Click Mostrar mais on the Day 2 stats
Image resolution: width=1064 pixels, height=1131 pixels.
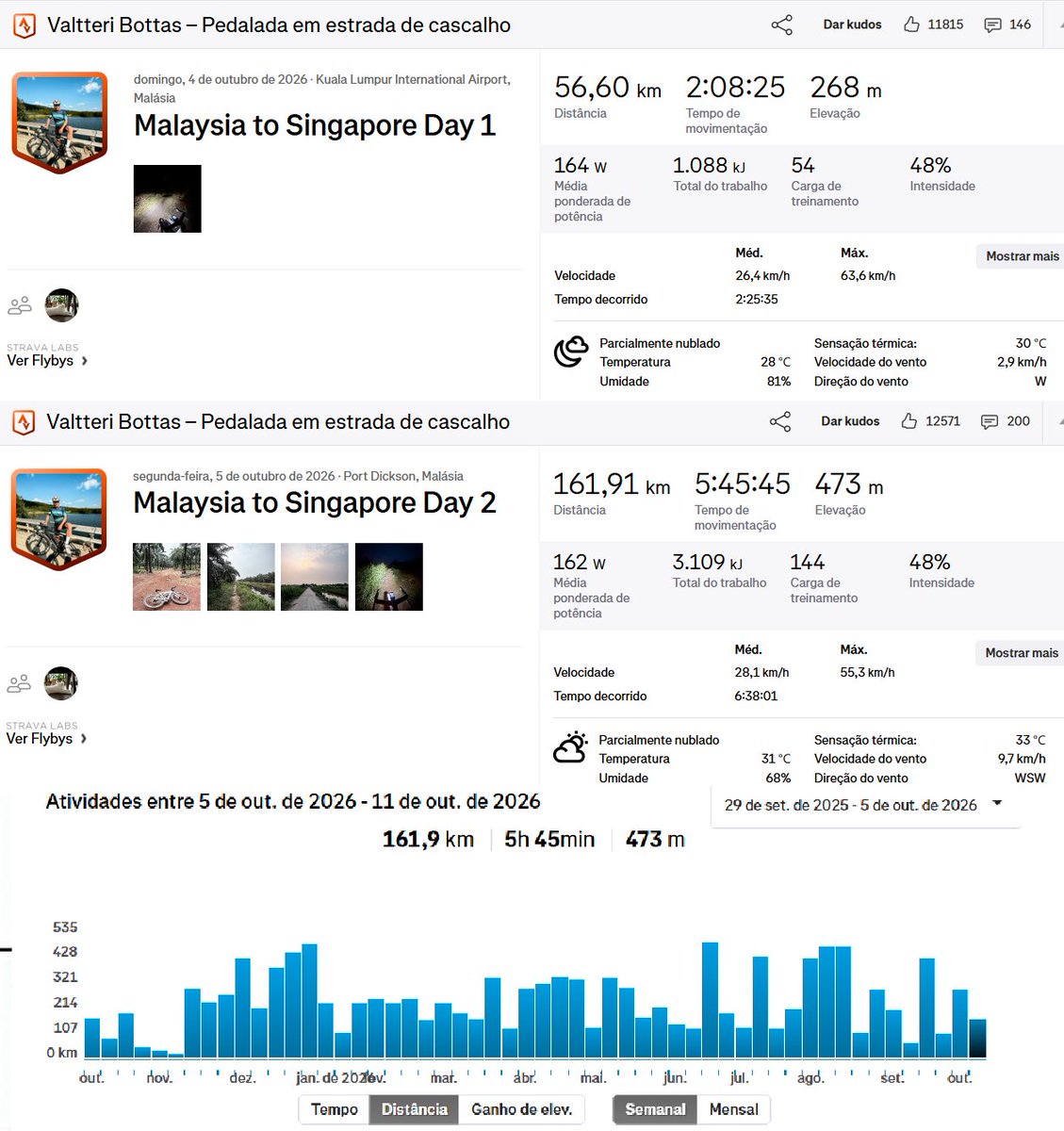(1022, 653)
